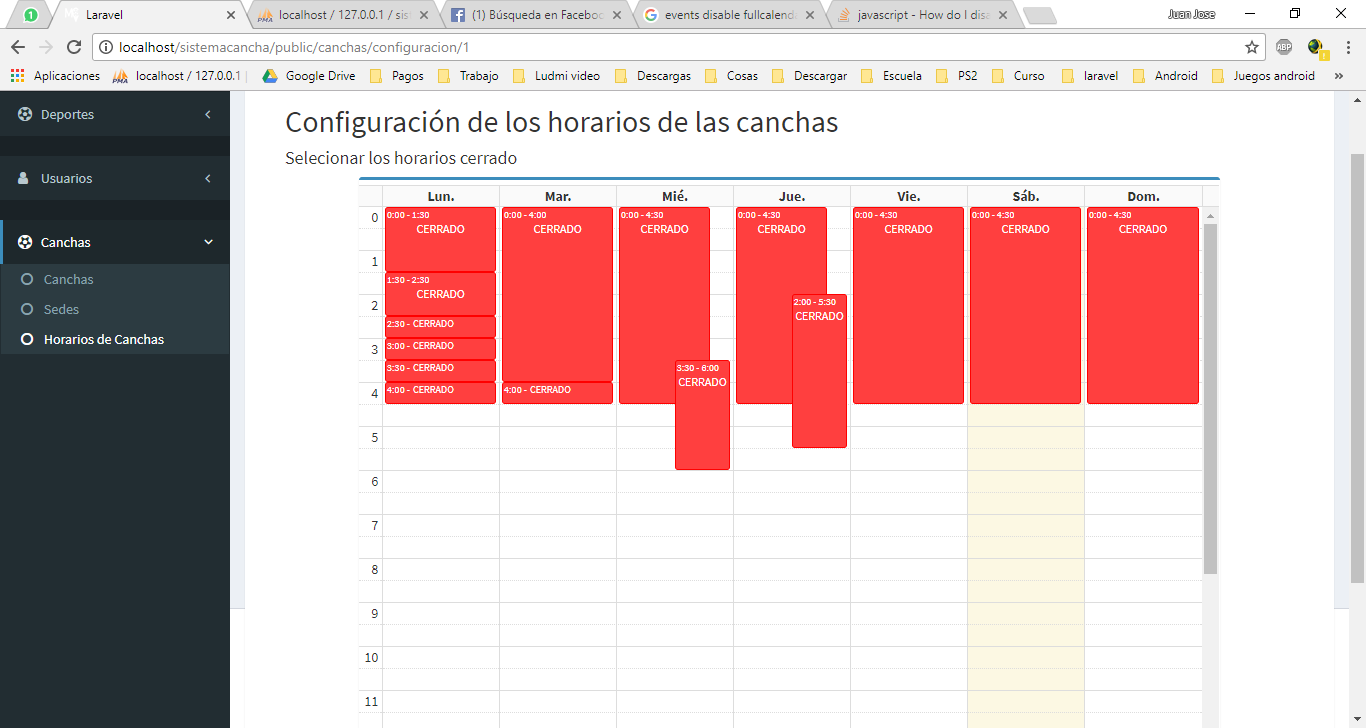Select Sunday 0:00 - 4:30 CERRADO event
Screen dimensions: 1366x728
coord(1142,305)
